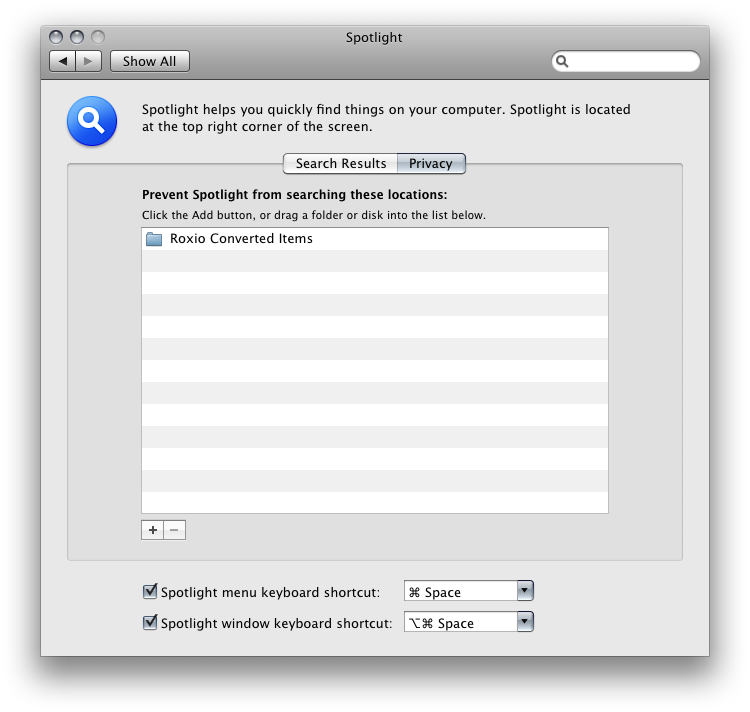Focus the System Preferences search field
Screen dimensions: 750x712
(x=626, y=61)
